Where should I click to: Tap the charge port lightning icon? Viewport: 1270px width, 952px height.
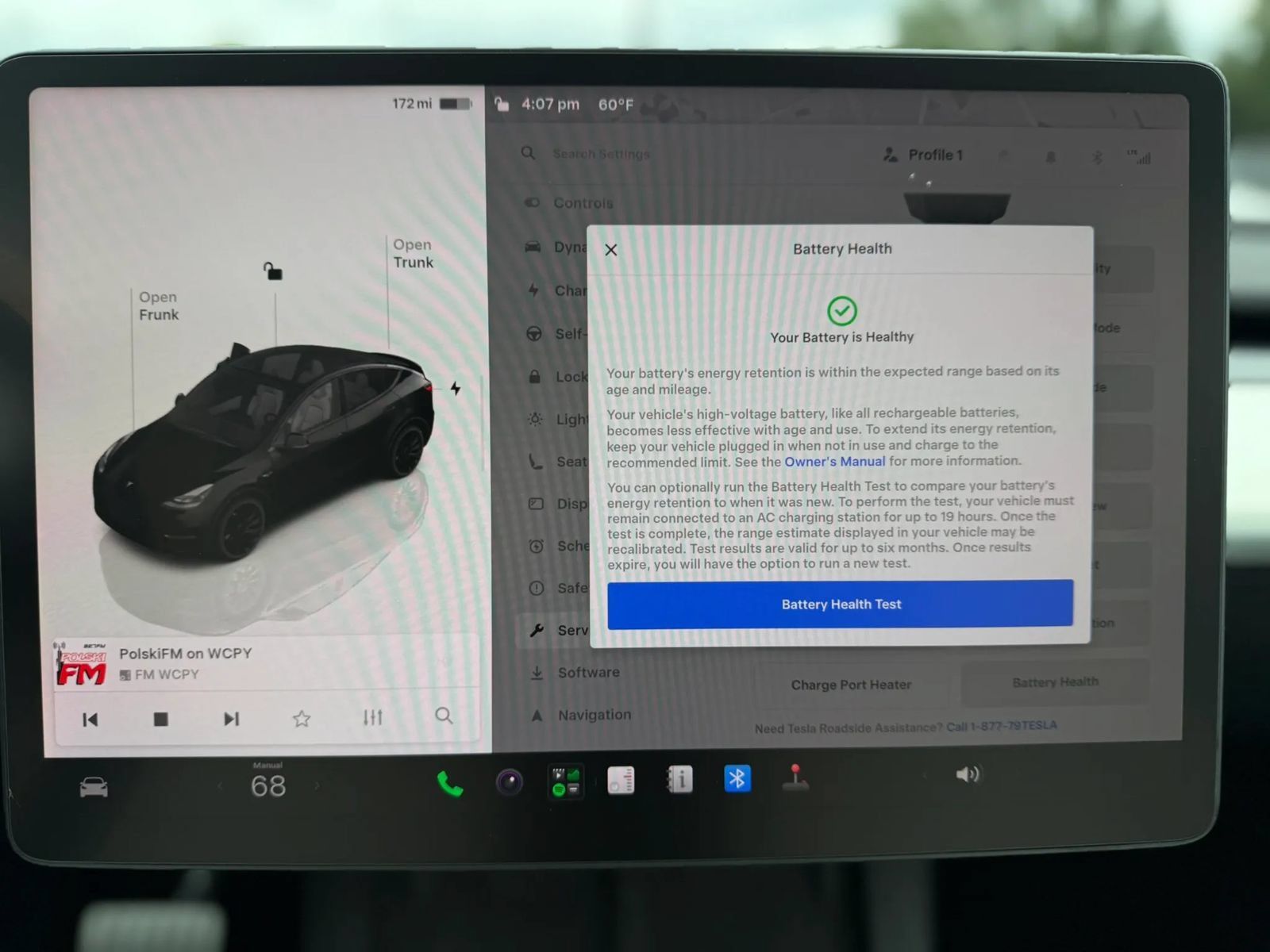(456, 388)
